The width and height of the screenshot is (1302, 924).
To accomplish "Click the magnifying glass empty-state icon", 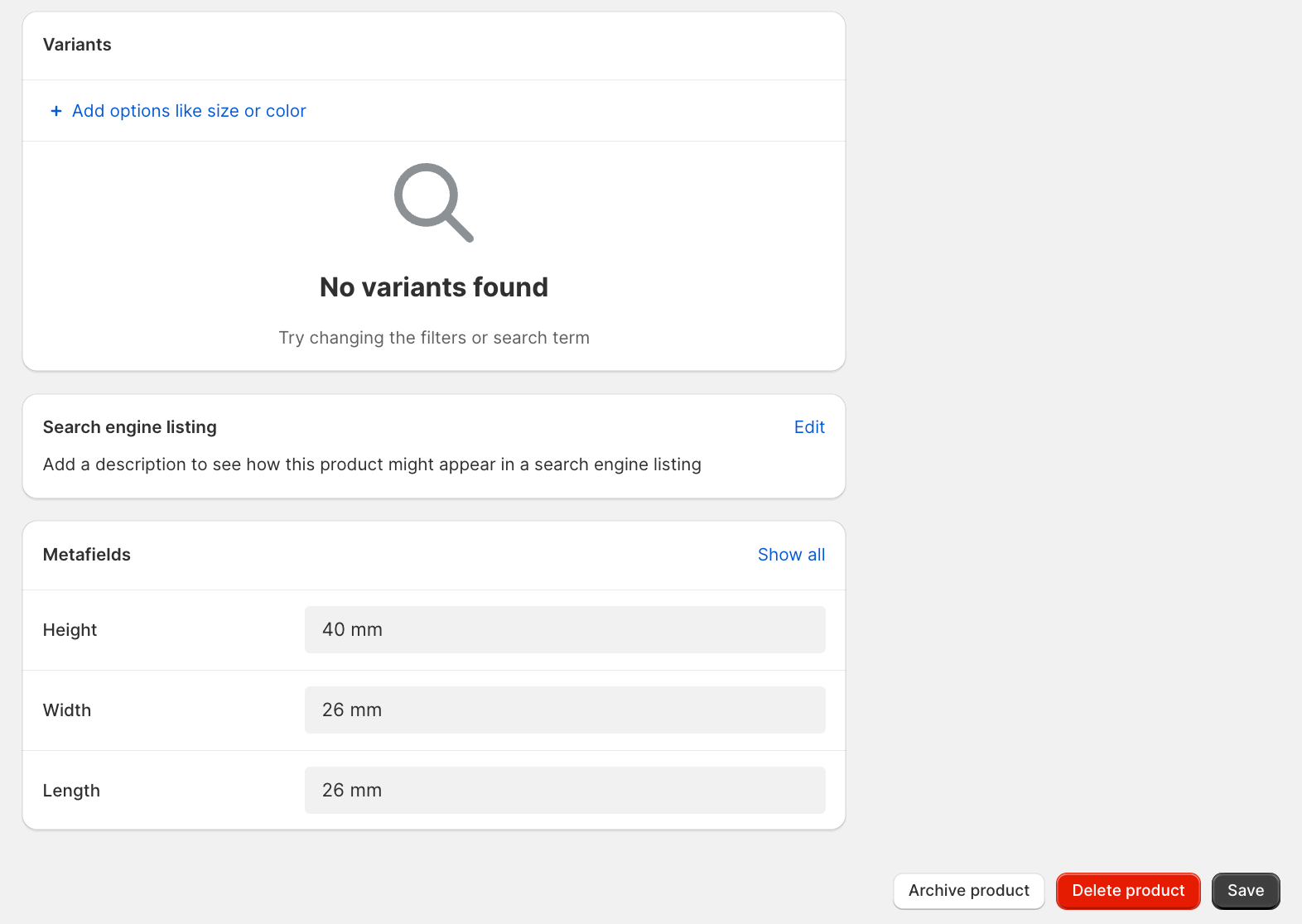I will pyautogui.click(x=433, y=202).
